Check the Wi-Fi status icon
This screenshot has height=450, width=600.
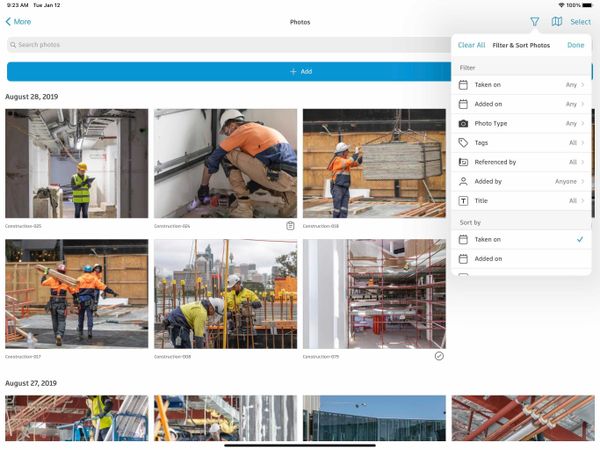pyautogui.click(x=561, y=5)
